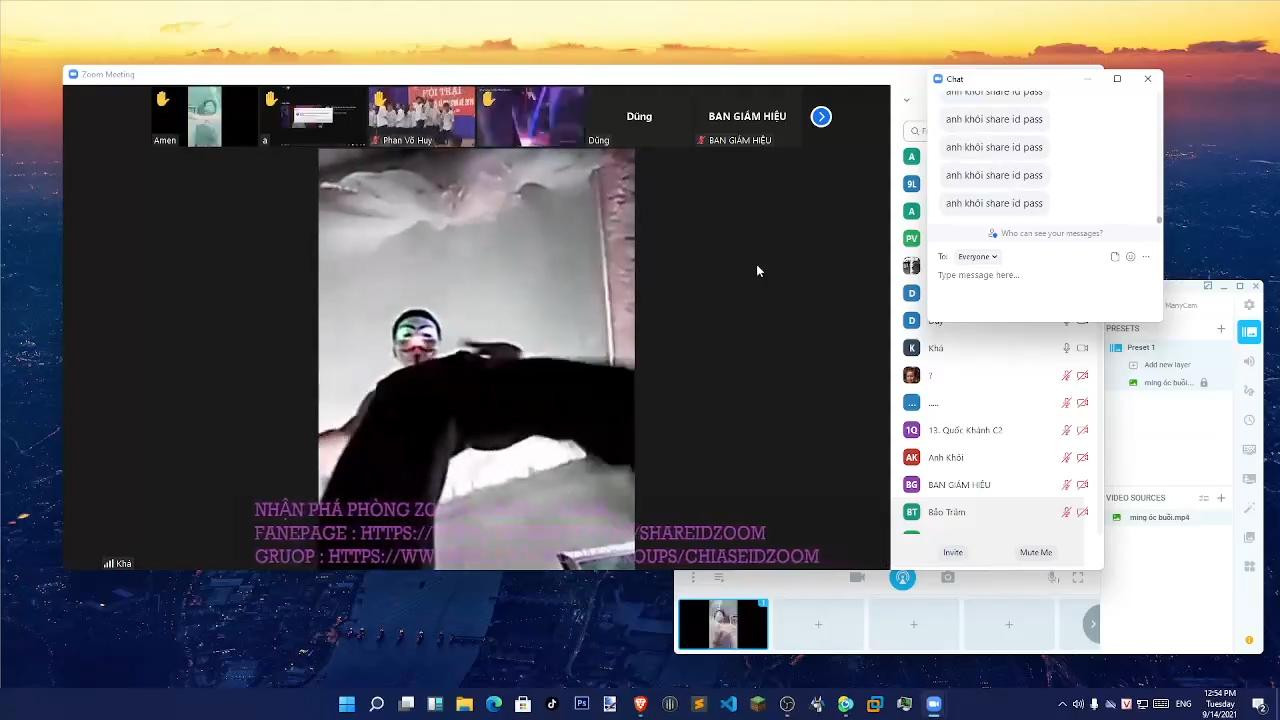Select the ManyCam presets panel icon

pos(1249,331)
